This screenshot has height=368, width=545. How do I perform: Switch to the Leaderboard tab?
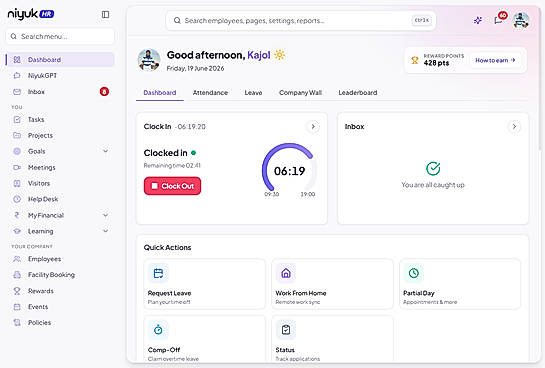click(x=358, y=93)
